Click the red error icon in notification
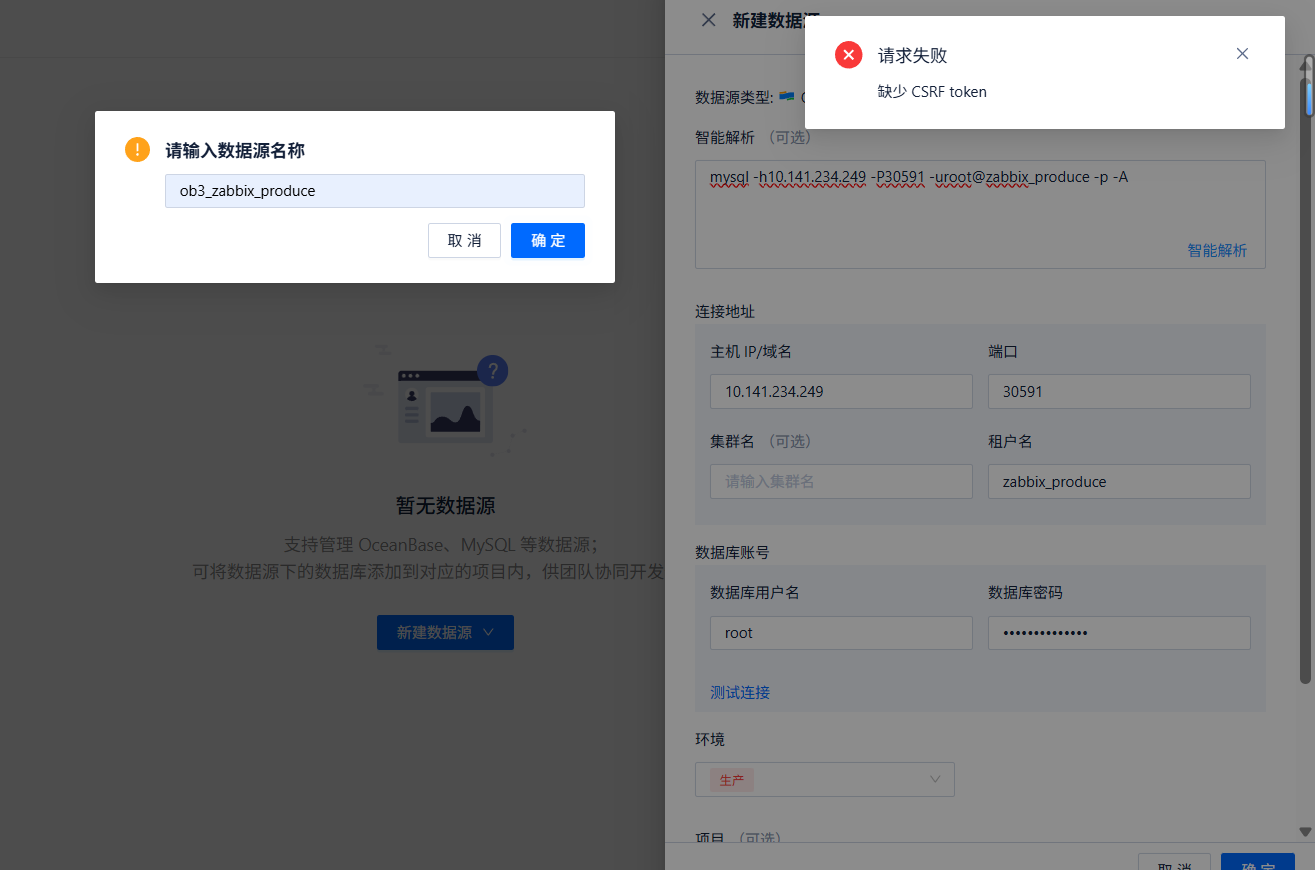Screen dimensions: 1315x870 pos(848,55)
